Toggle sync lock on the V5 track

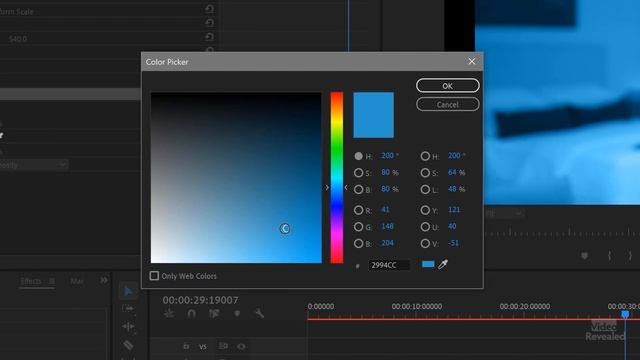[x=223, y=346]
